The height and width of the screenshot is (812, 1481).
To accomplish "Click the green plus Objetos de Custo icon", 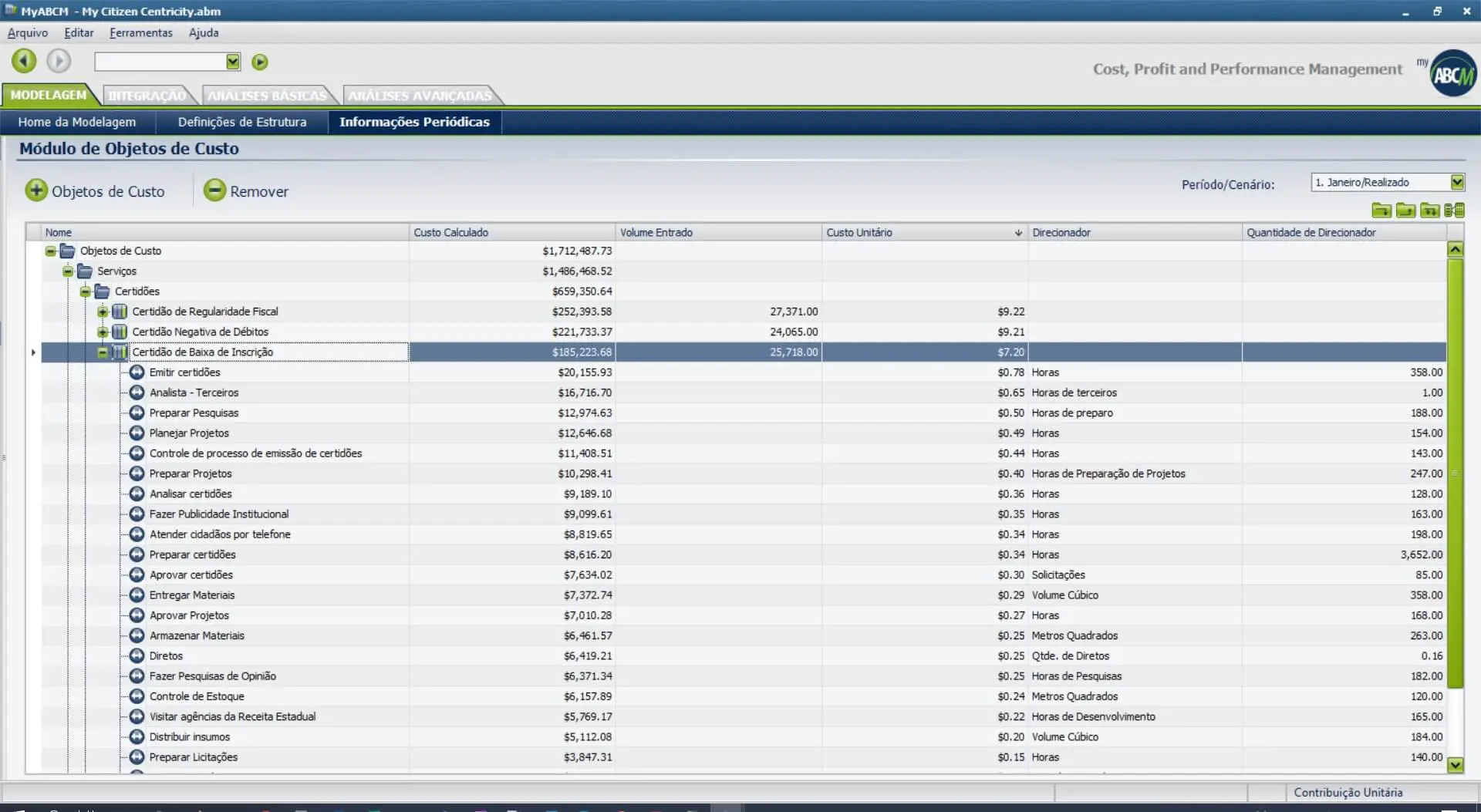I will pyautogui.click(x=36, y=190).
